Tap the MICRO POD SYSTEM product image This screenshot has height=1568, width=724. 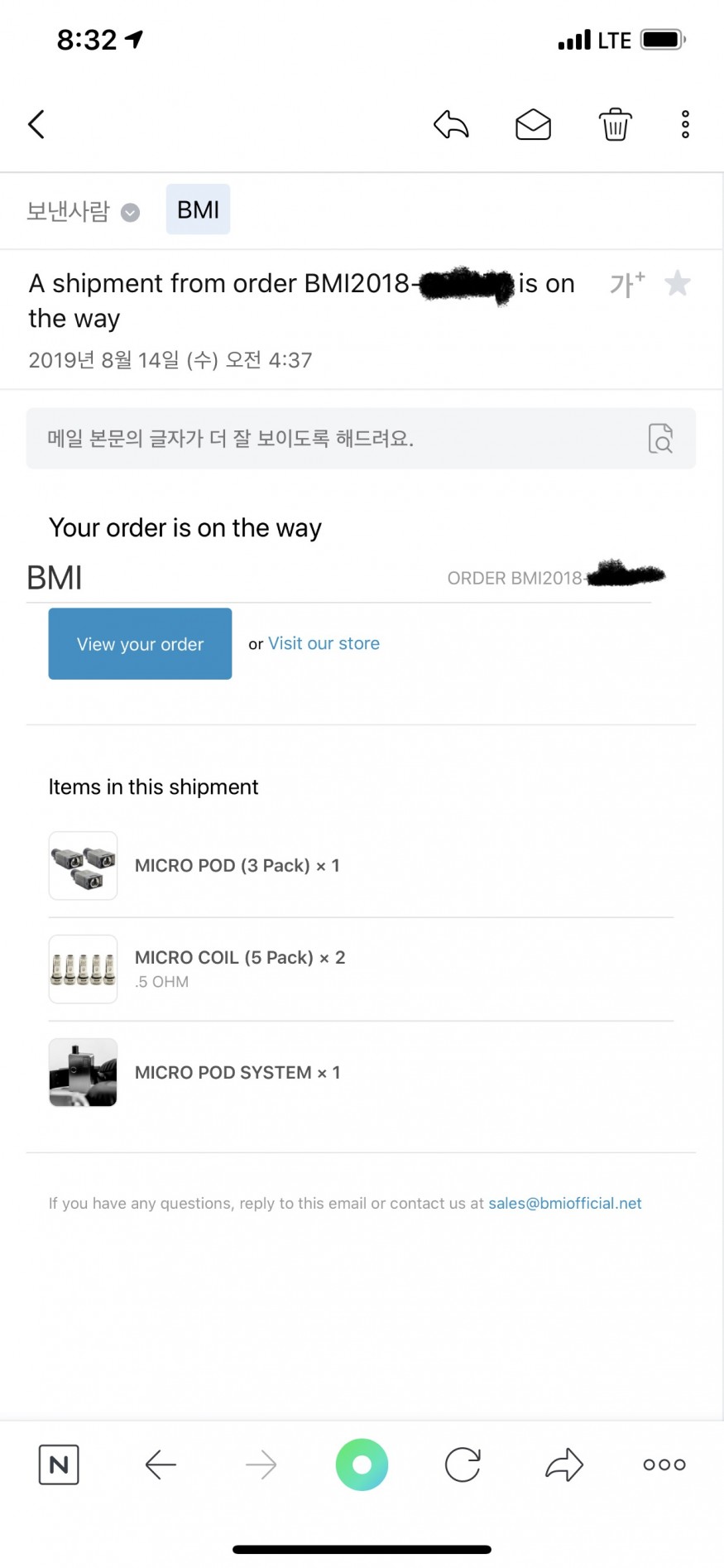pos(83,1072)
